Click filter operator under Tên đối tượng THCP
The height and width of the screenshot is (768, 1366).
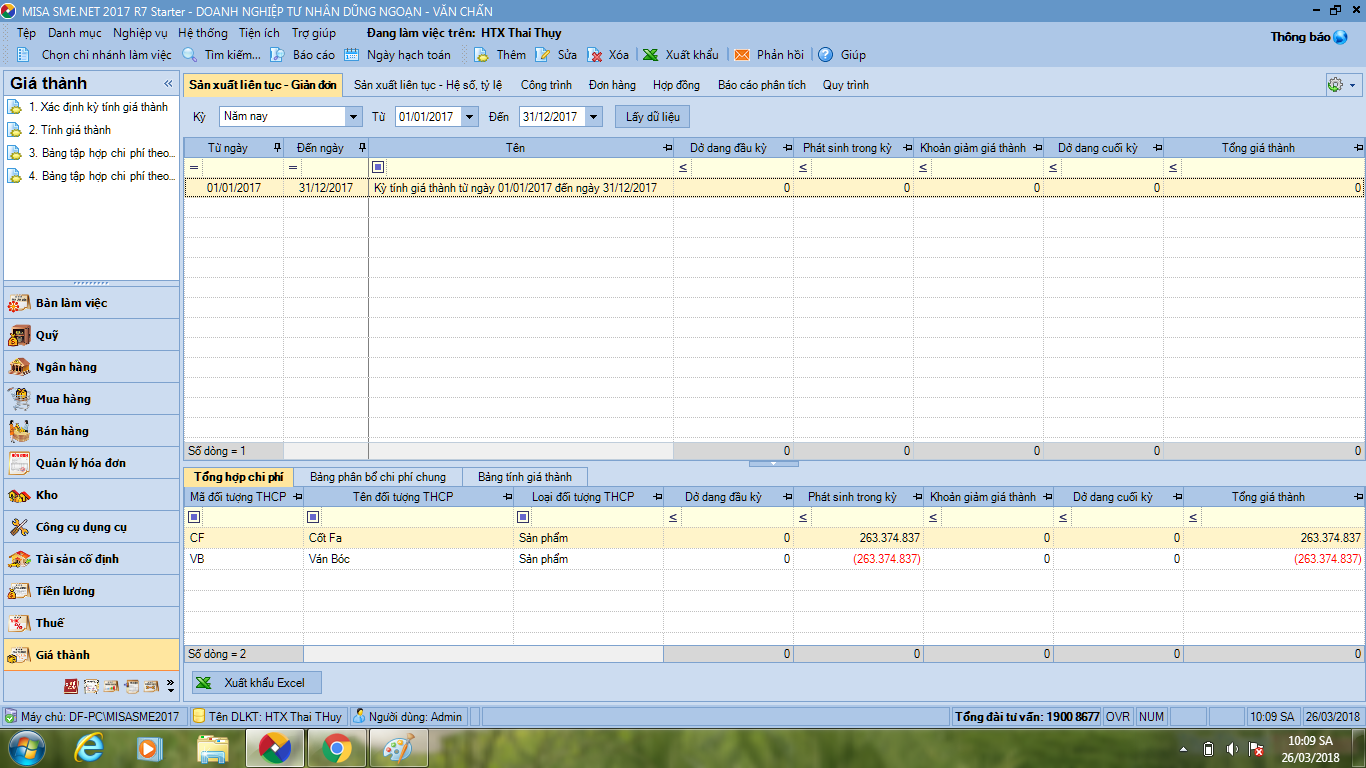[313, 517]
